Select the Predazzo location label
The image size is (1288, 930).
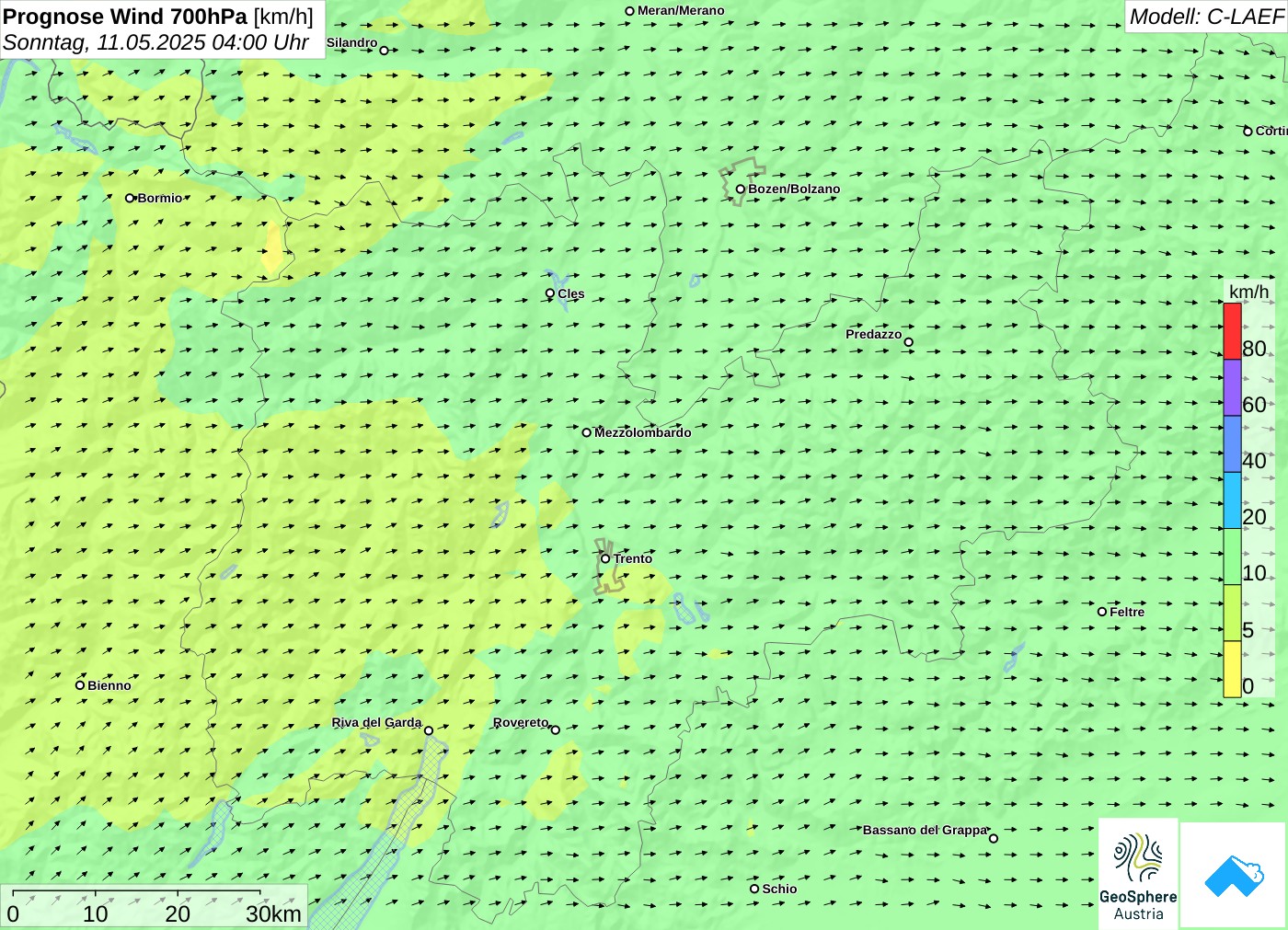pos(873,335)
